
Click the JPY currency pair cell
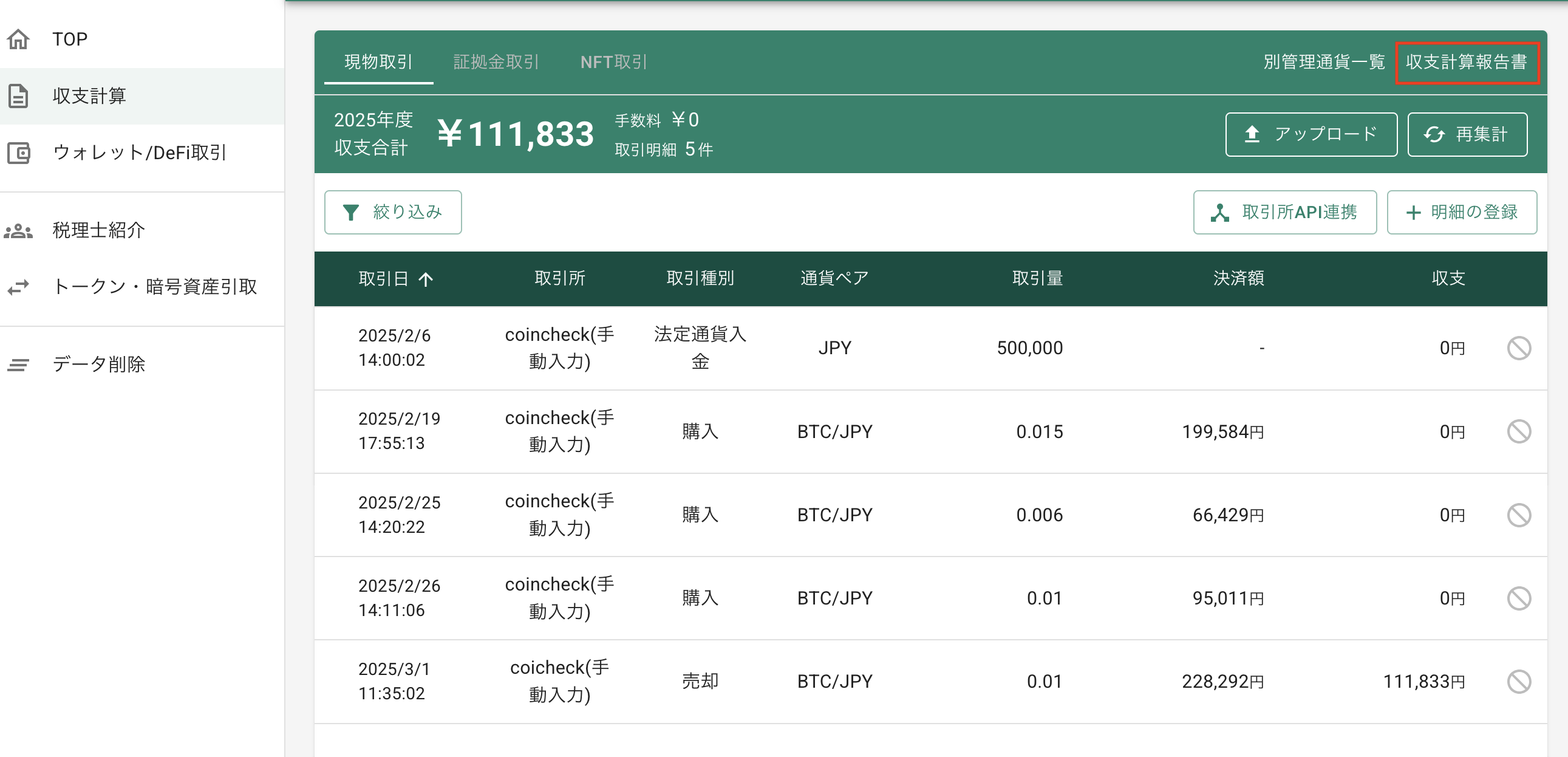tap(834, 348)
